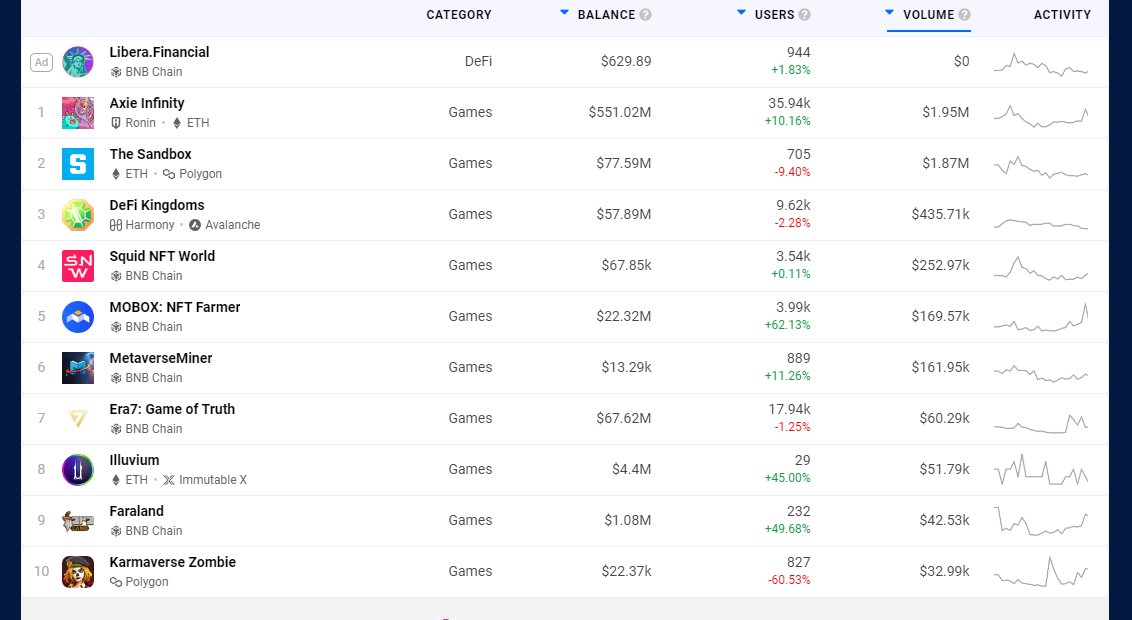Viewport: 1132px width, 620px height.
Task: Click MetaverseMiner logo icon
Action: 78,368
